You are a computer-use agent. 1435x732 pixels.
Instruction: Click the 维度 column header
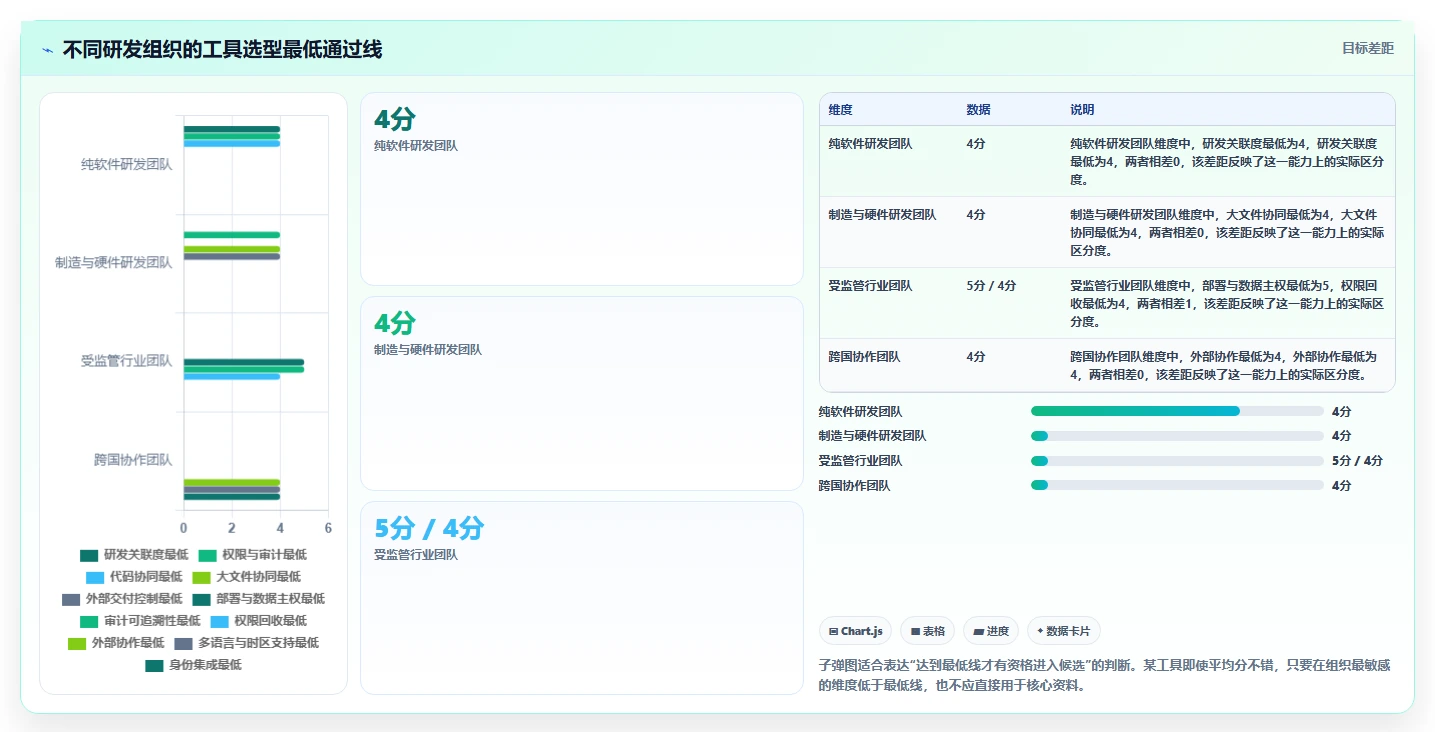[x=841, y=110]
